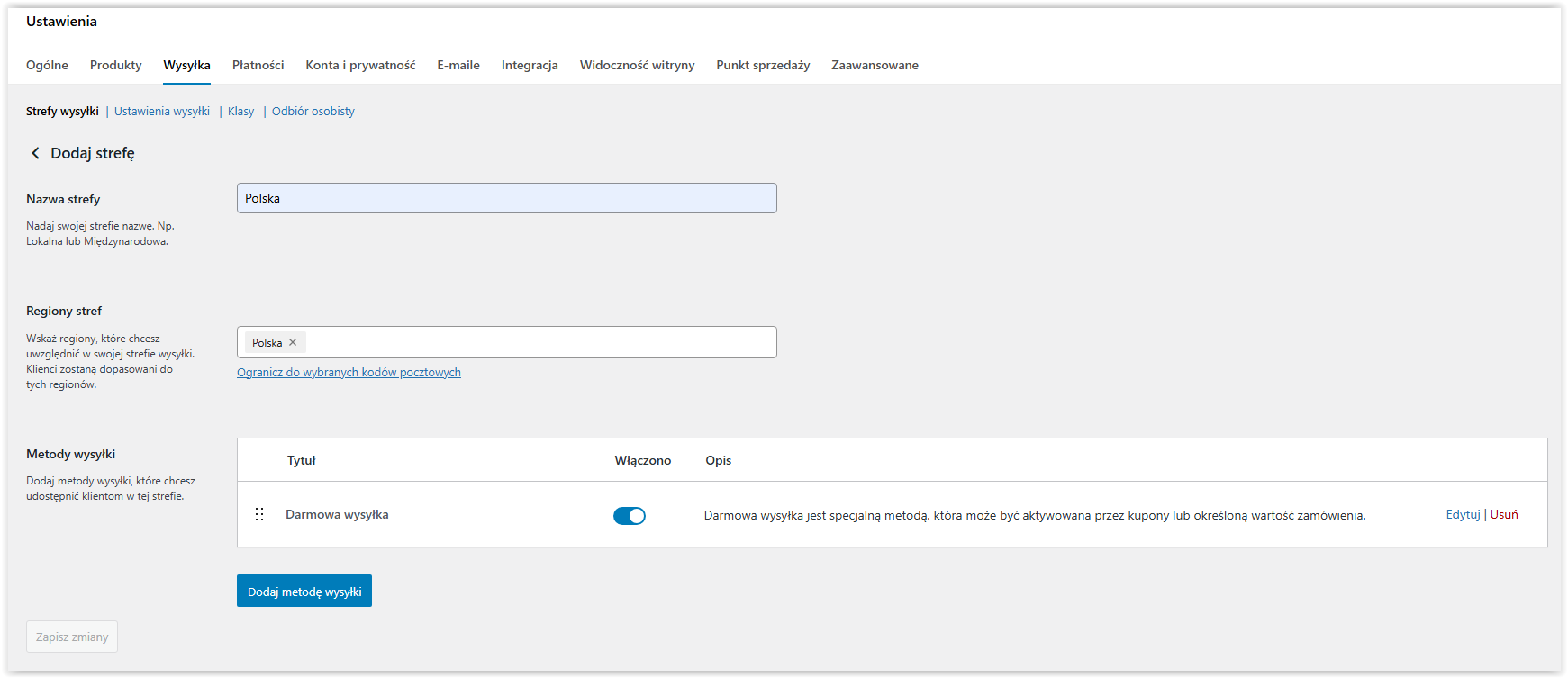Click Ogranicz do wybranych kodów pocztowych

(x=349, y=372)
